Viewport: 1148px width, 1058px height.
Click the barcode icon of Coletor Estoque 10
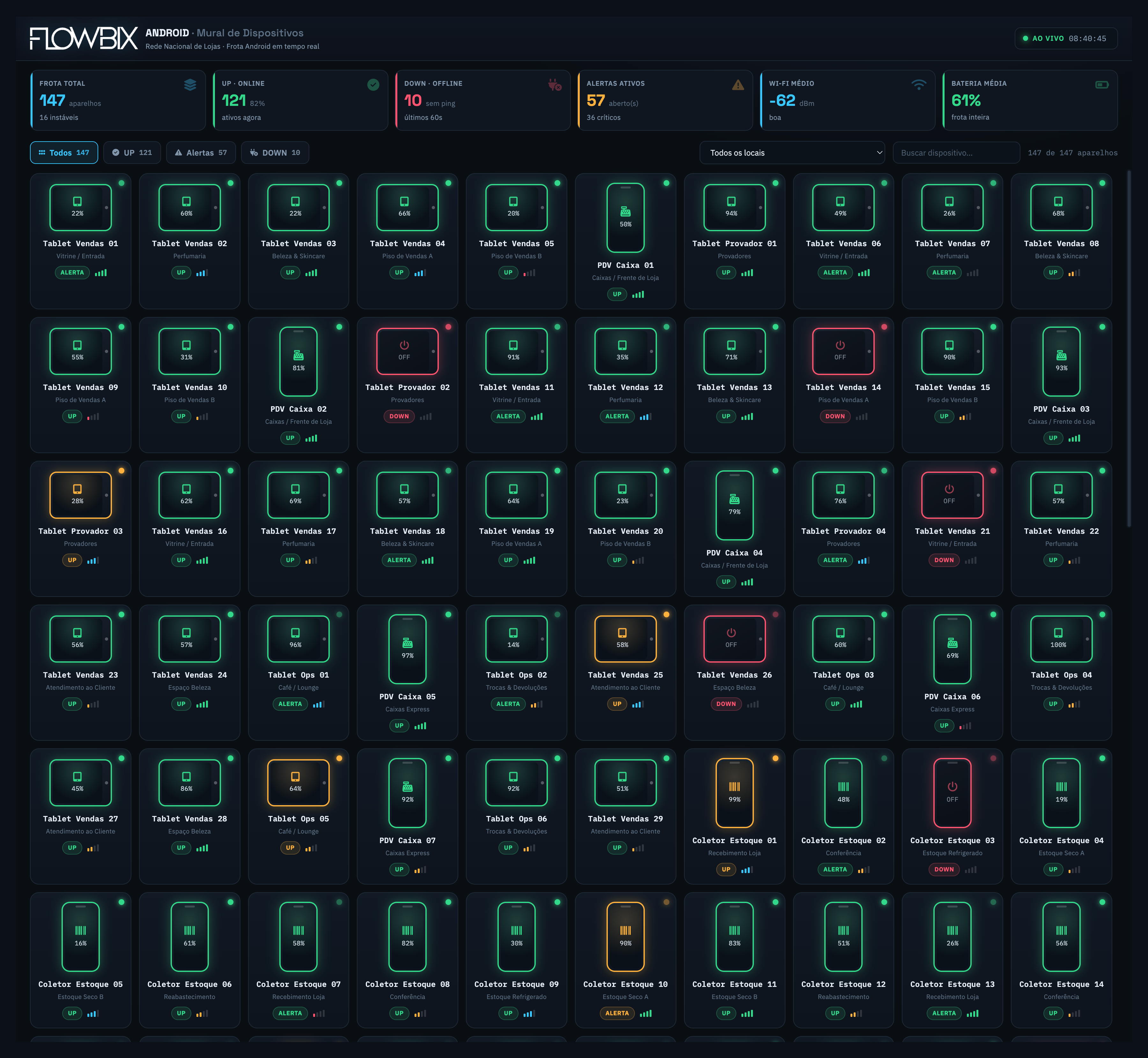[x=625, y=930]
